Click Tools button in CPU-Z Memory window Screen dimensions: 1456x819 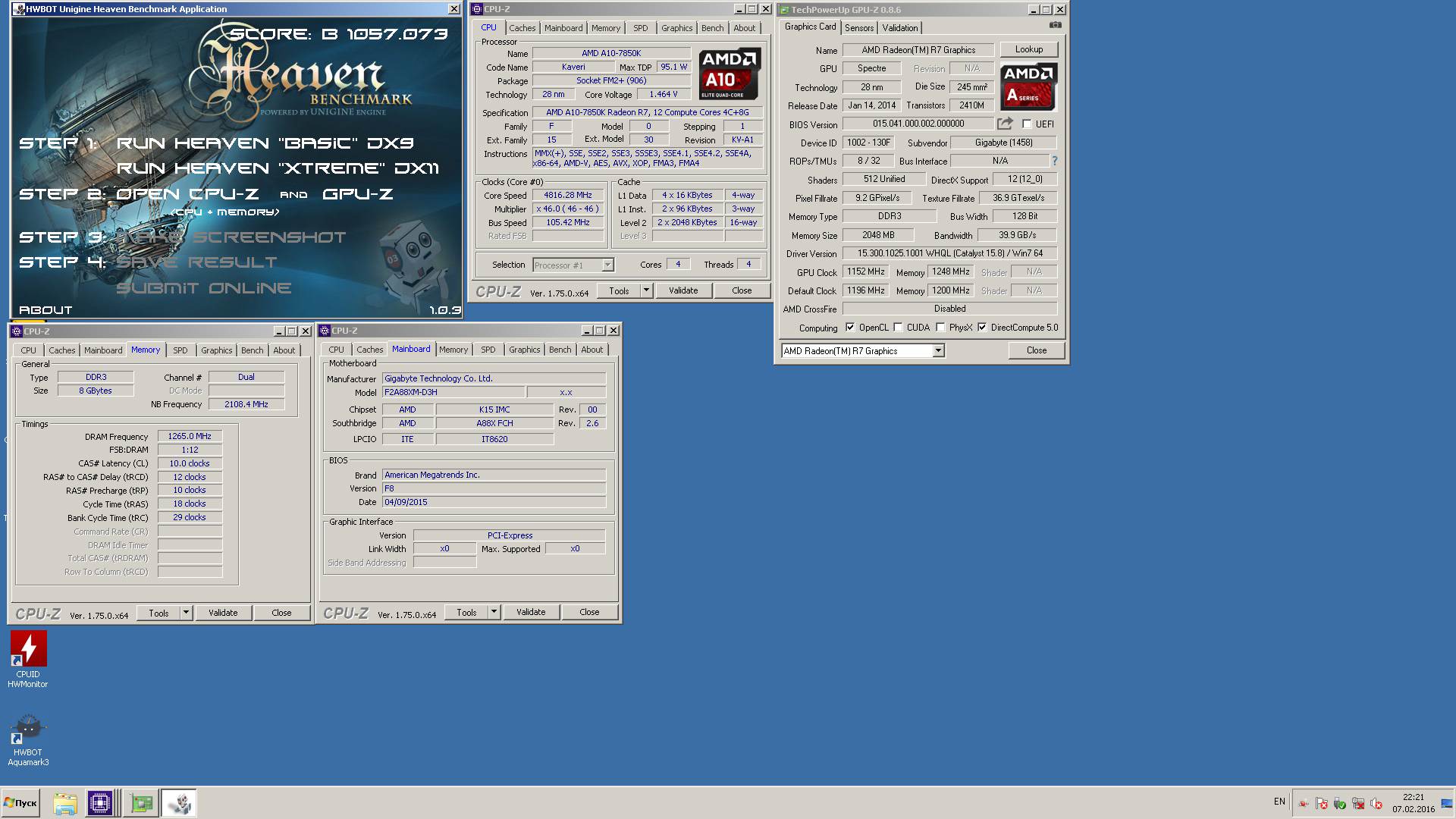point(158,613)
